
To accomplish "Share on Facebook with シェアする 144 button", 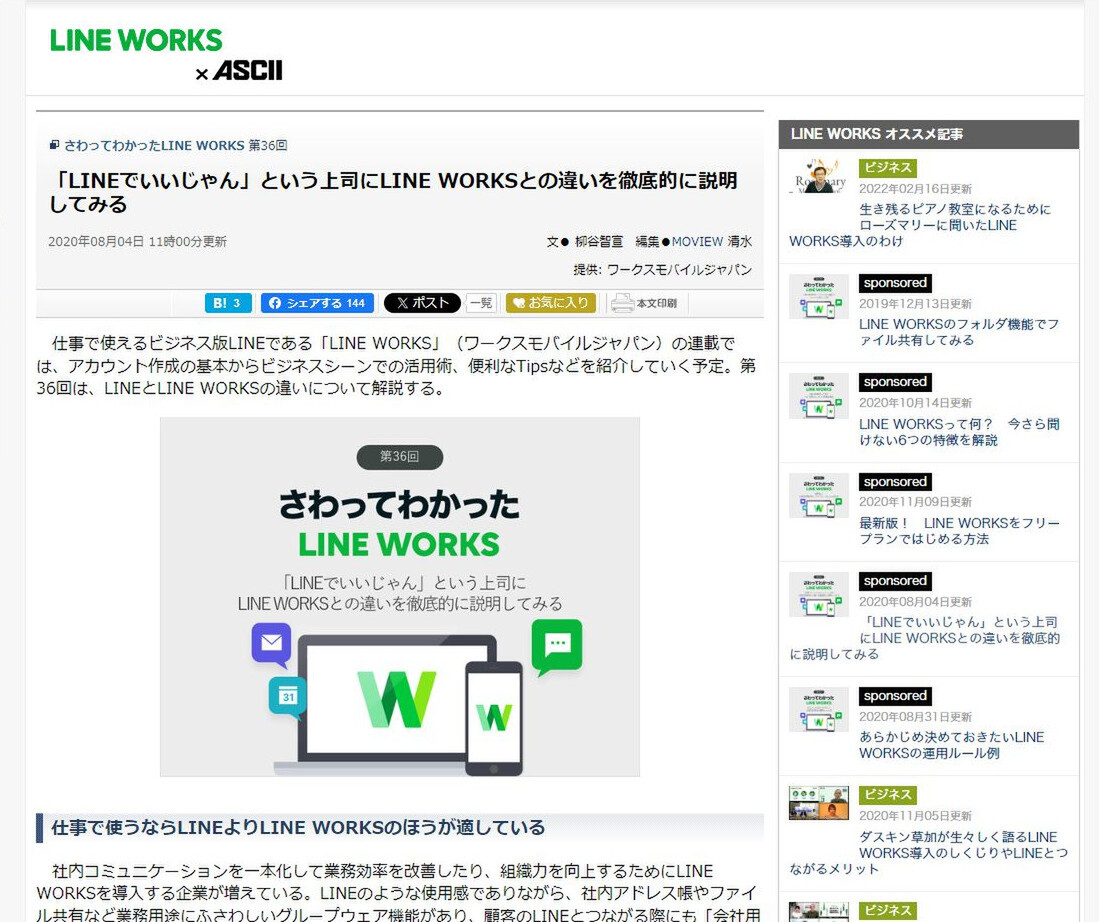I will point(318,303).
